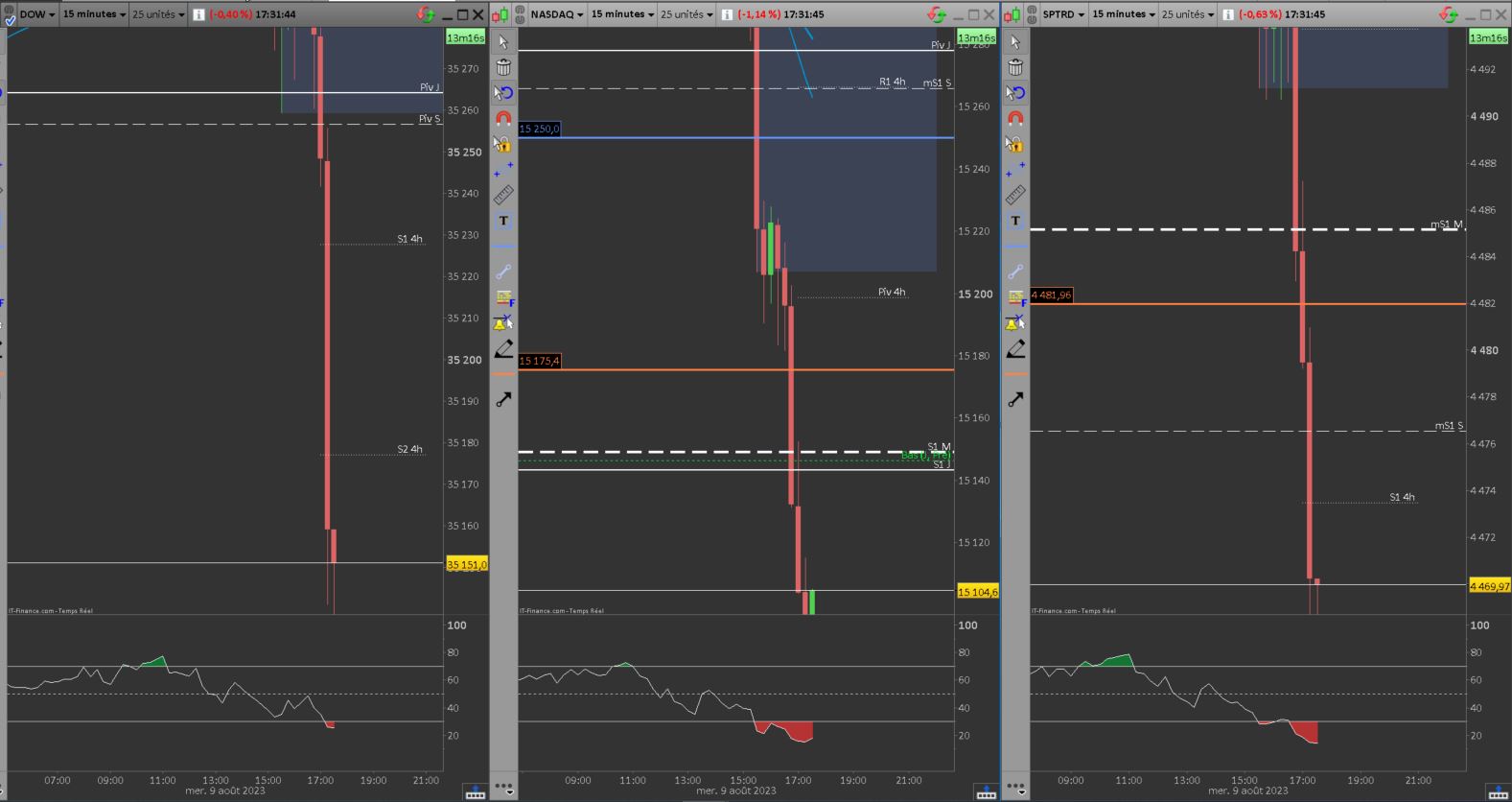Click the order list F icon in NASDAQ toolbar
This screenshot has height=802, width=1512.
pos(503,298)
